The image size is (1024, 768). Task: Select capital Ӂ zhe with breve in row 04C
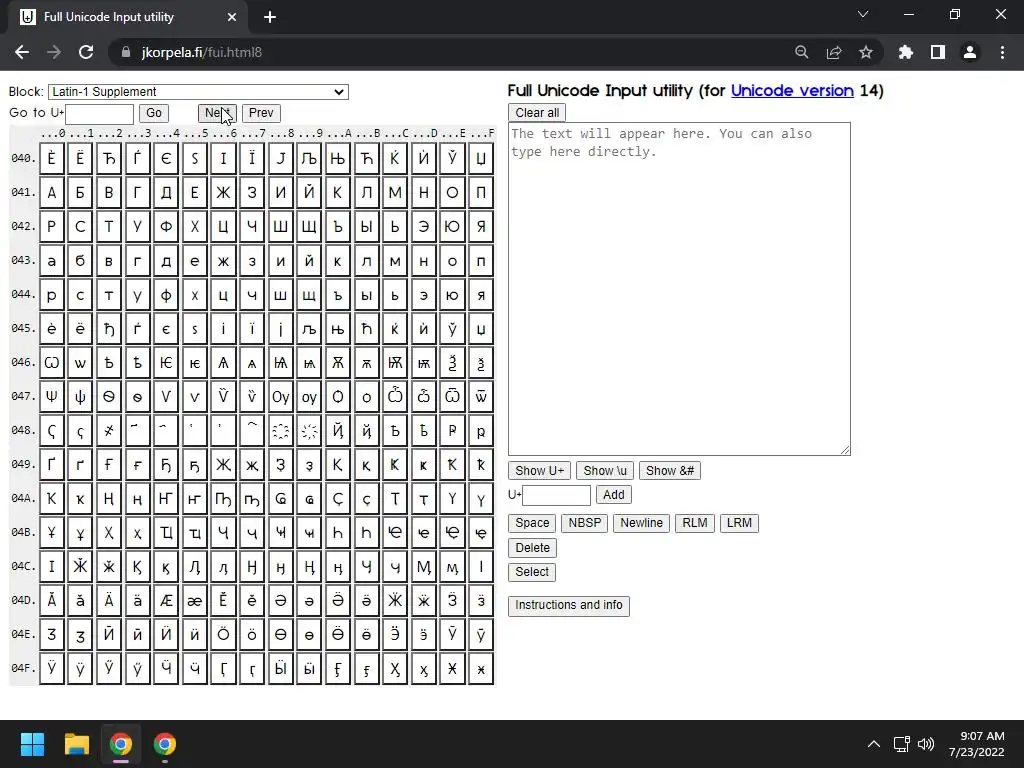[80, 566]
